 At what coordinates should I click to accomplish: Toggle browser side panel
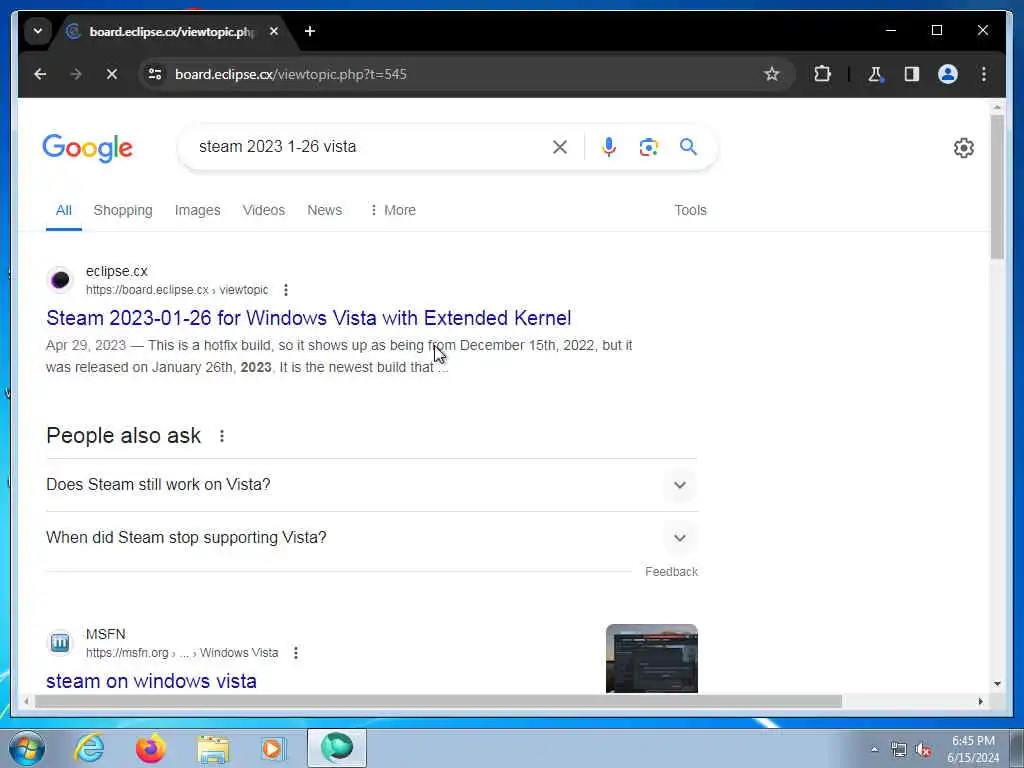coord(912,74)
